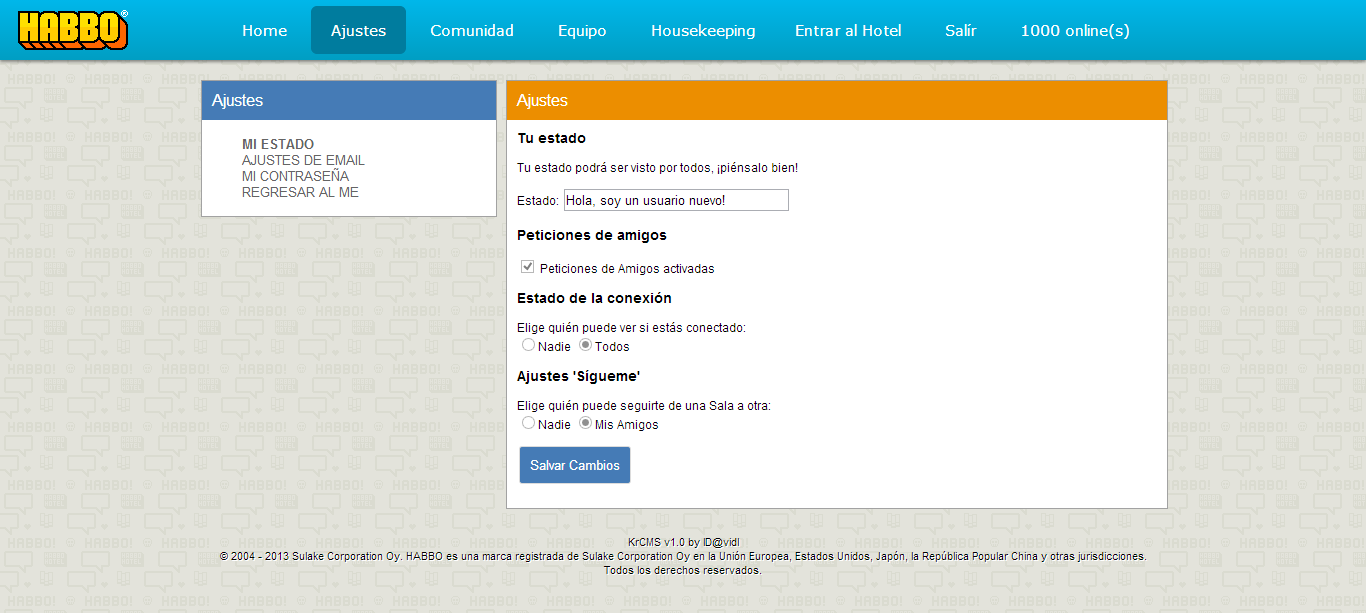Viewport: 1366px width, 613px height.
Task: Navigate to the Equipo page
Action: [582, 31]
